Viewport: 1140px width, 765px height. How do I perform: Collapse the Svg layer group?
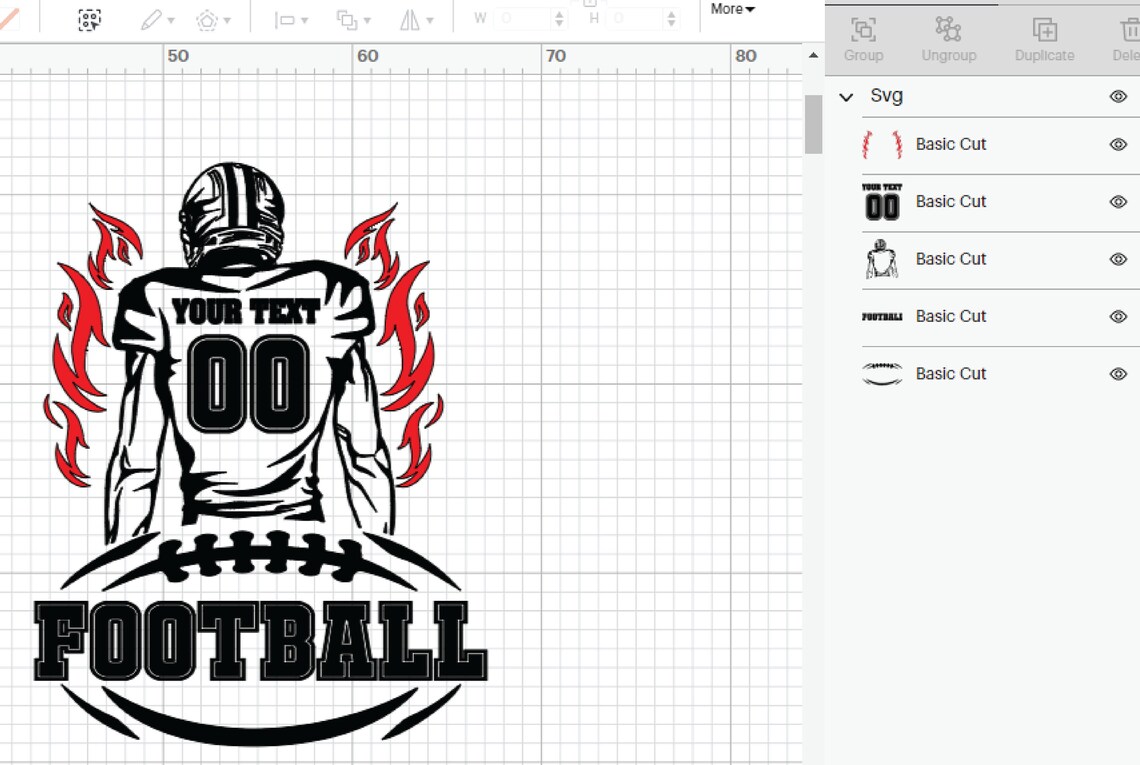tap(846, 96)
